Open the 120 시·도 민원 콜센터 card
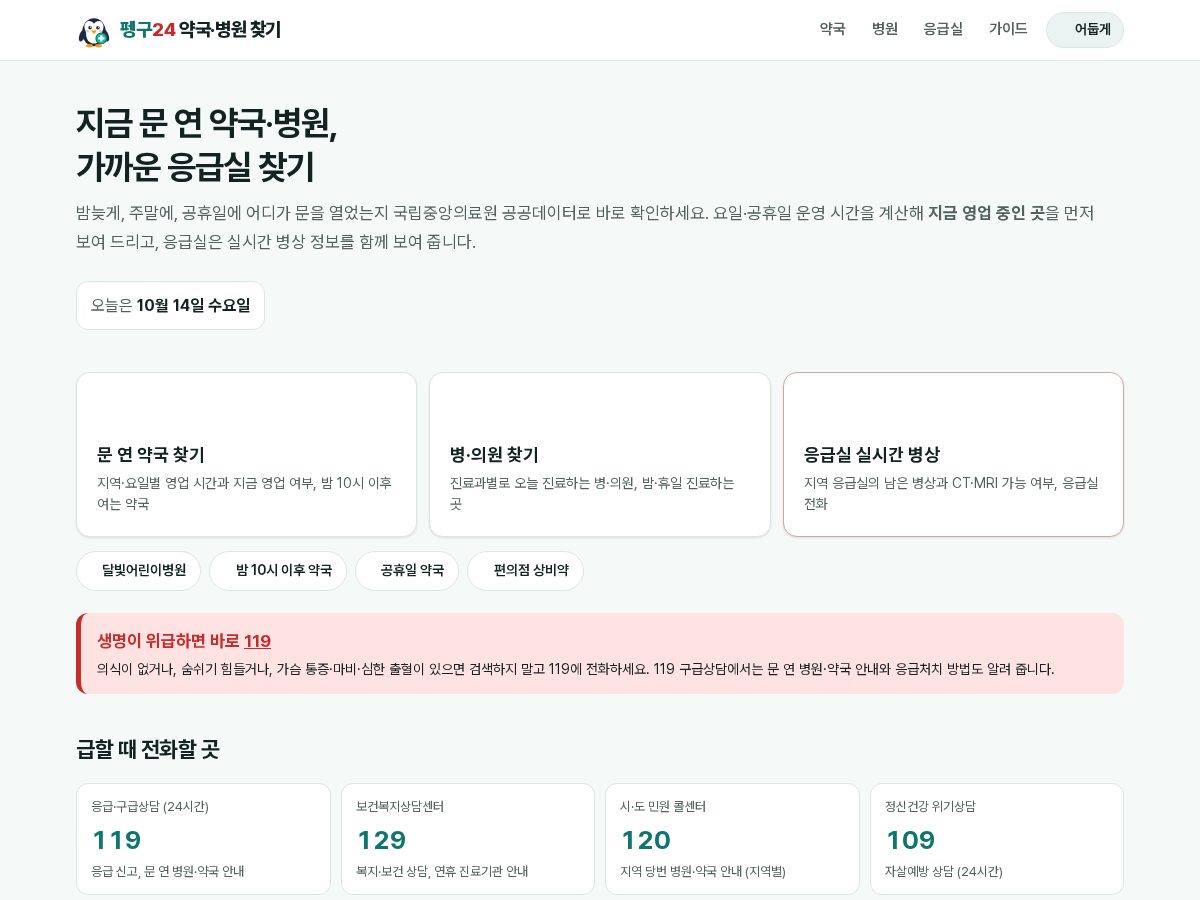 coord(732,839)
